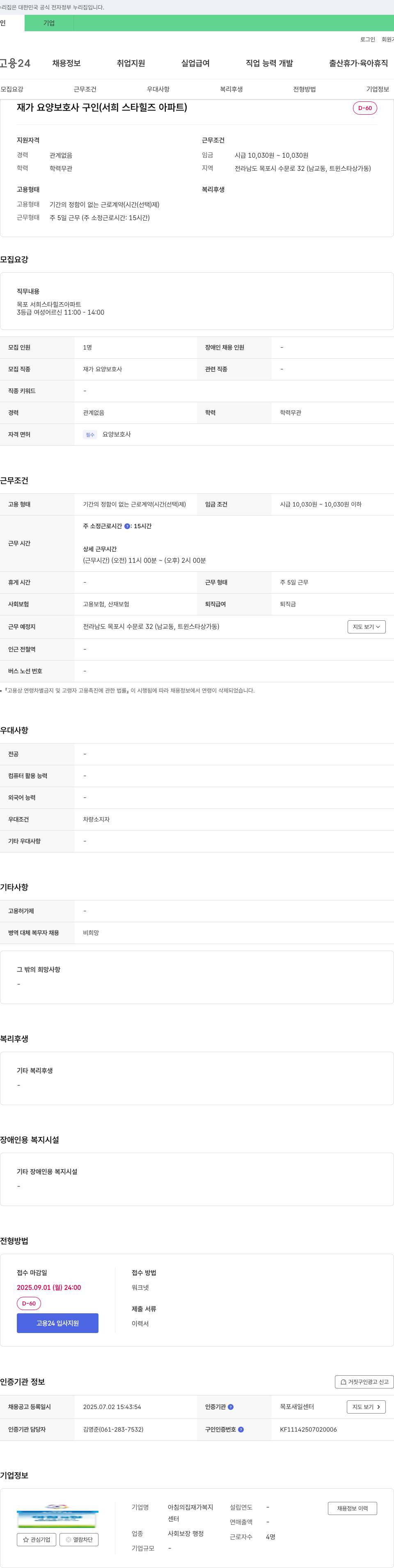The width and height of the screenshot is (394, 1568).
Task: Click the 사회보장 행정 industry value
Action: 186,1533
